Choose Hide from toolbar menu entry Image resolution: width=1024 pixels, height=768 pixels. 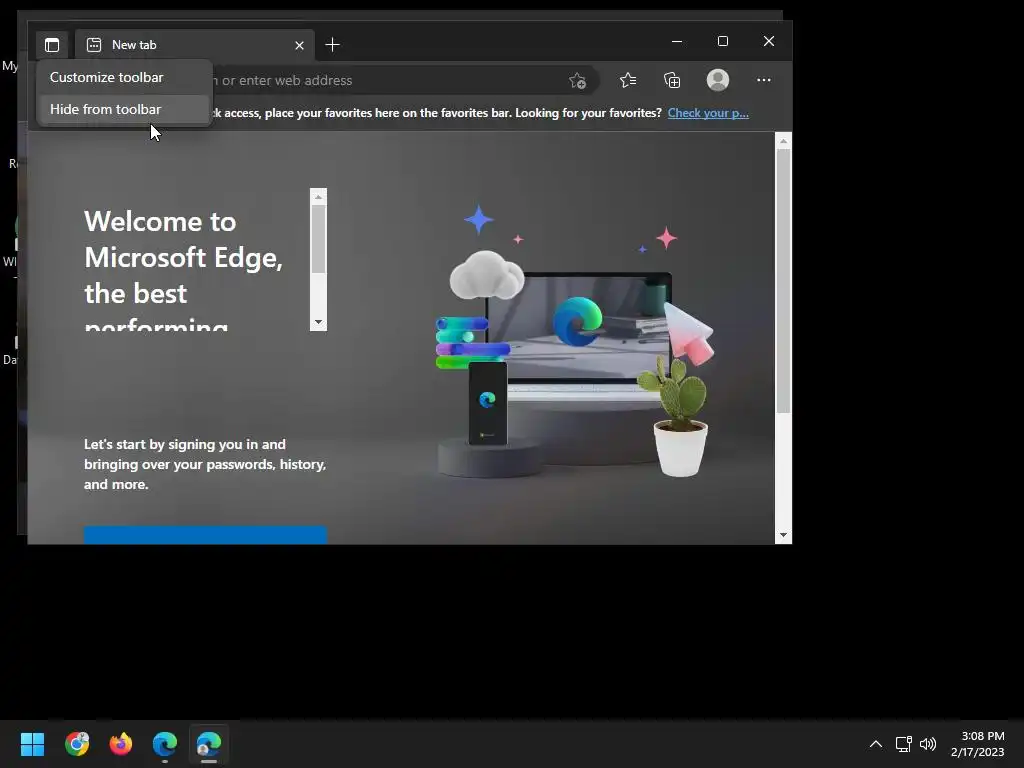(124, 109)
